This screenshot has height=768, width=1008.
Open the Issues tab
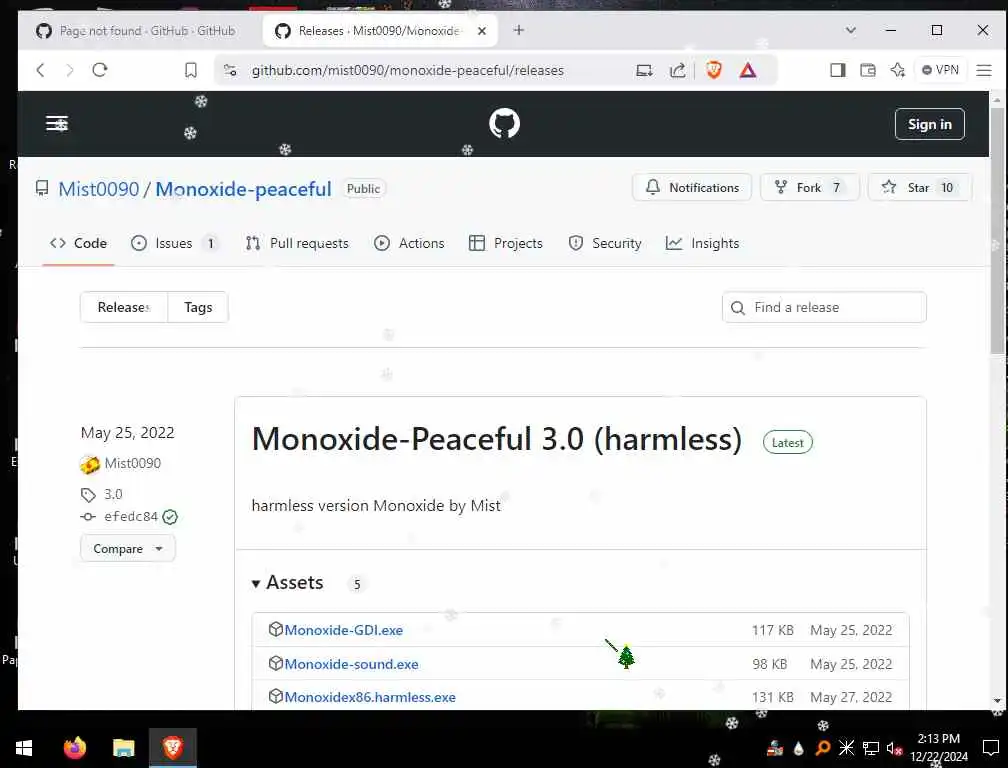[174, 243]
